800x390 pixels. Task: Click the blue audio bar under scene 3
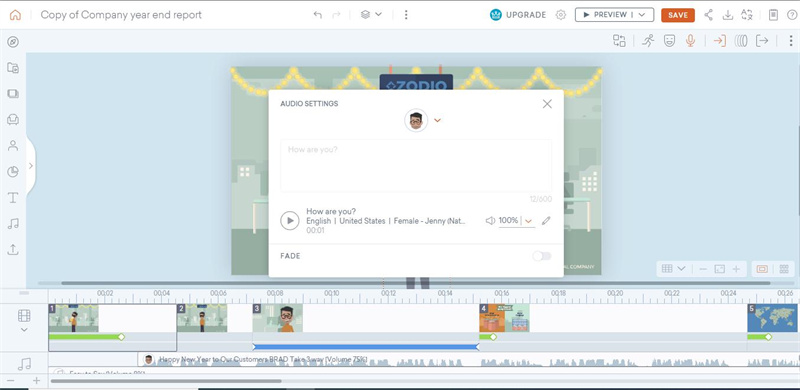[x=365, y=347]
